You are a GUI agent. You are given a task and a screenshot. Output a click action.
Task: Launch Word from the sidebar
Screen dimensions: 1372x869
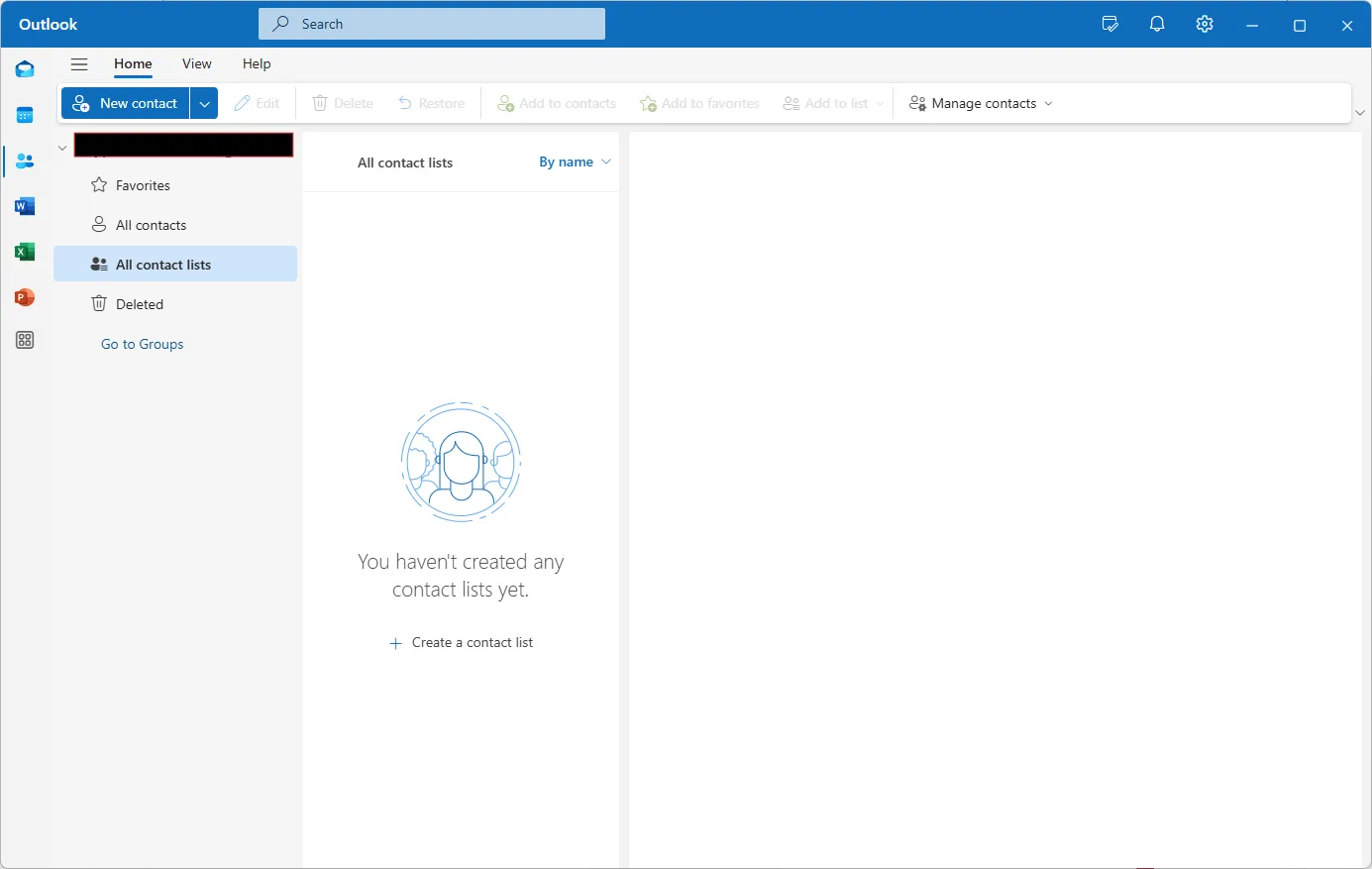(25, 206)
